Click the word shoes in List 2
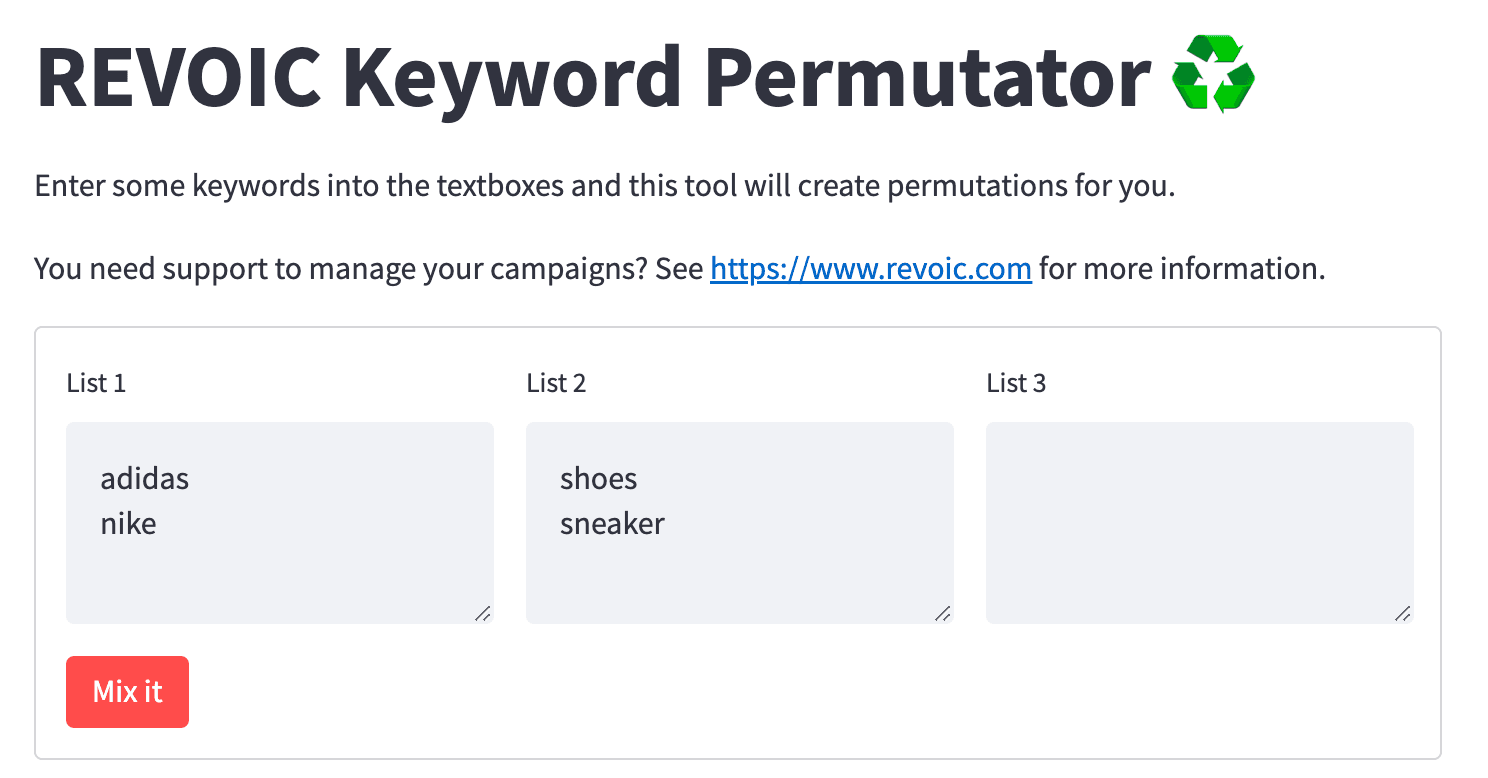This screenshot has height=778, width=1488. click(x=599, y=479)
